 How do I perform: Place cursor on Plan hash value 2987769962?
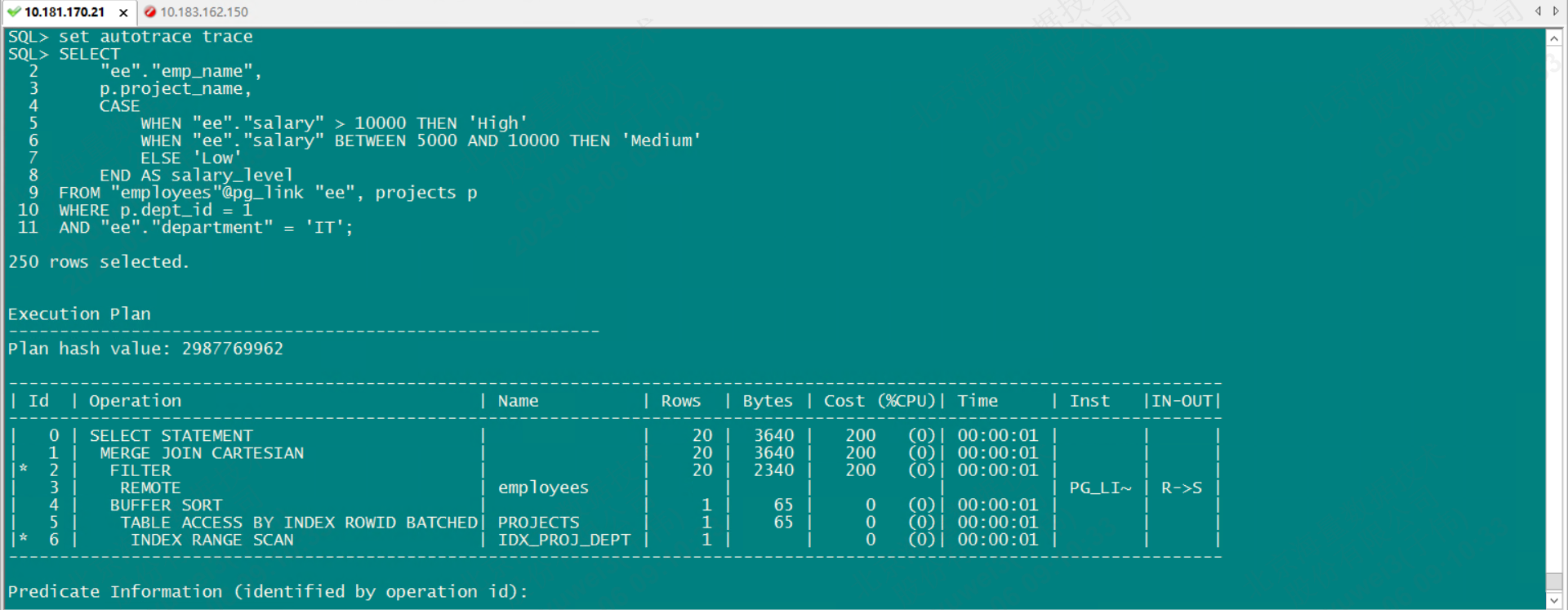coord(232,349)
